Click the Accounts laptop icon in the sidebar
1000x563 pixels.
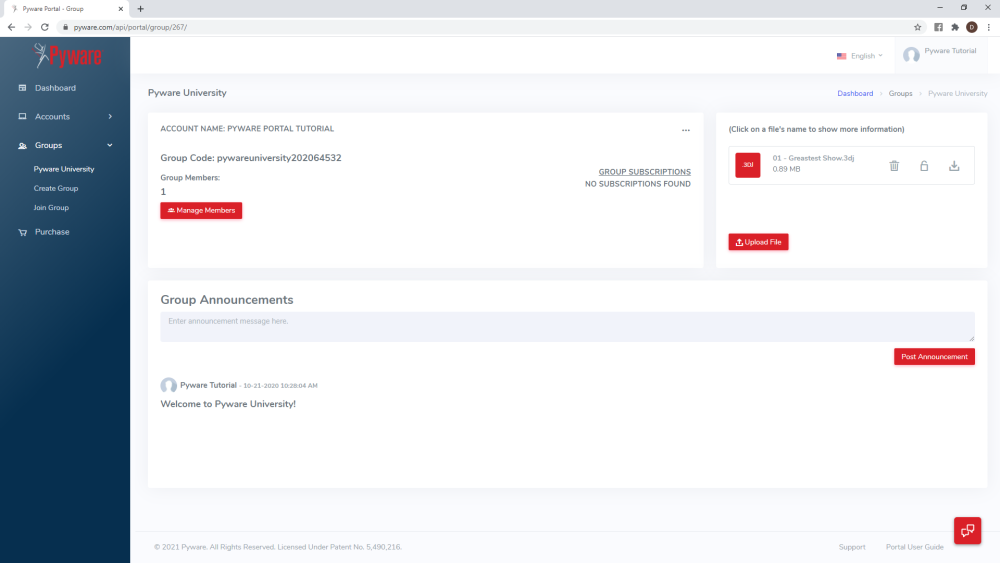[22, 117]
